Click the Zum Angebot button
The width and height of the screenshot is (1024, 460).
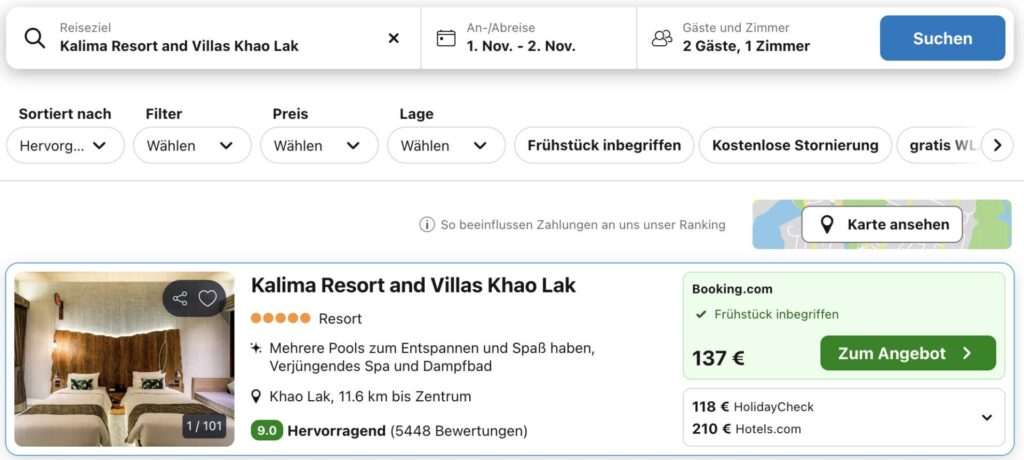coord(907,353)
